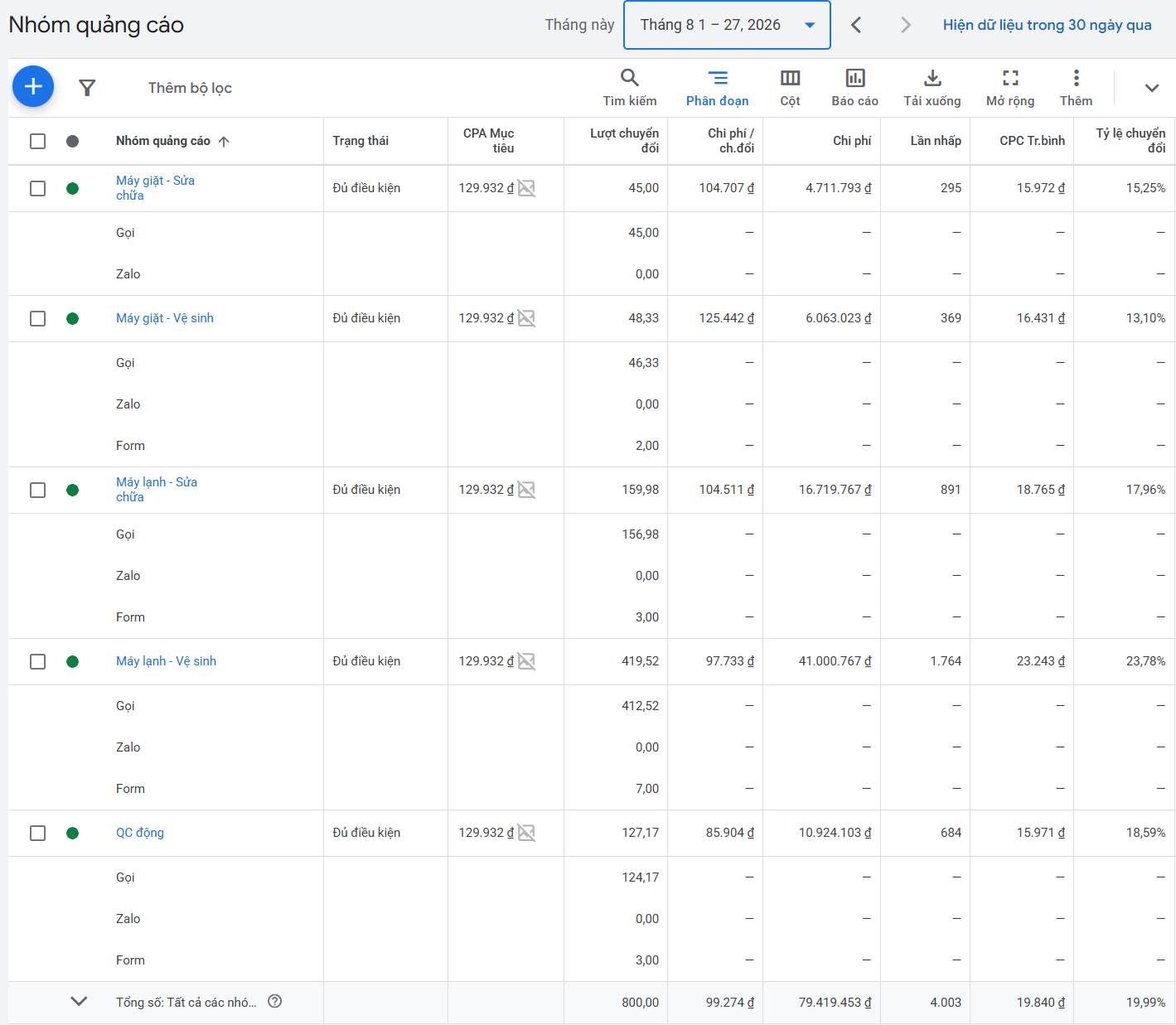Screen dimensions: 1176x1025
Task: Click the Thêm bộ lọc filter field
Action: (190, 88)
